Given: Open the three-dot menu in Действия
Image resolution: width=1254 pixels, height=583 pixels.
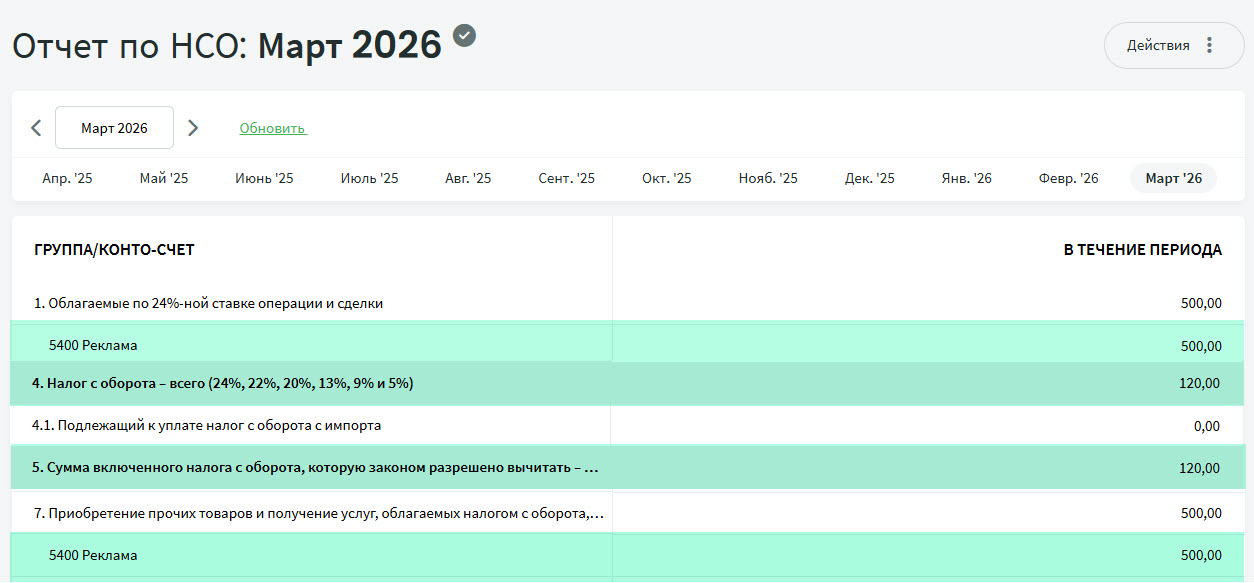Looking at the screenshot, I should pyautogui.click(x=1209, y=45).
